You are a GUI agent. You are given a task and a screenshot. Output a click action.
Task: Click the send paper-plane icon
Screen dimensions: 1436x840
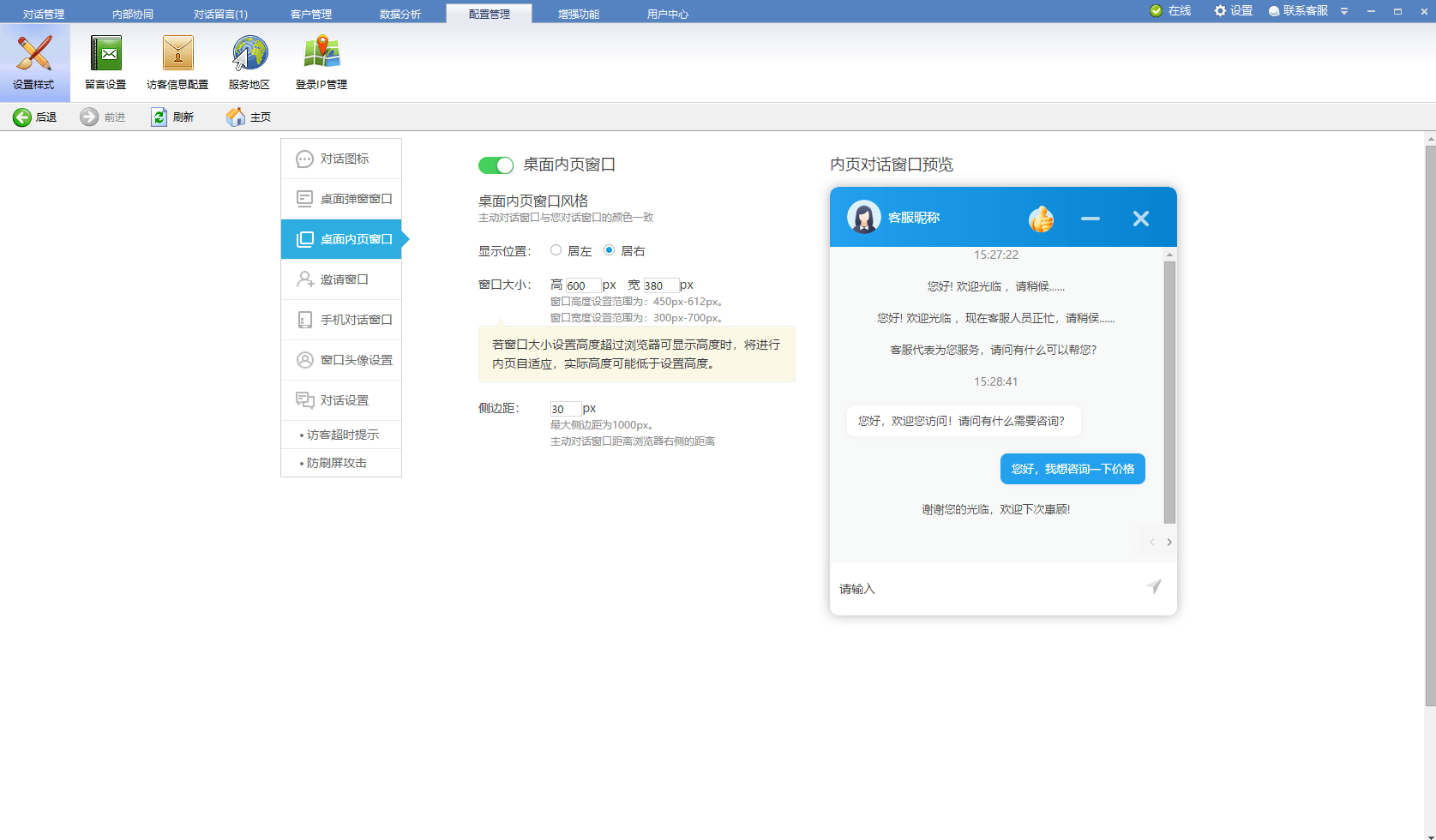(x=1154, y=586)
